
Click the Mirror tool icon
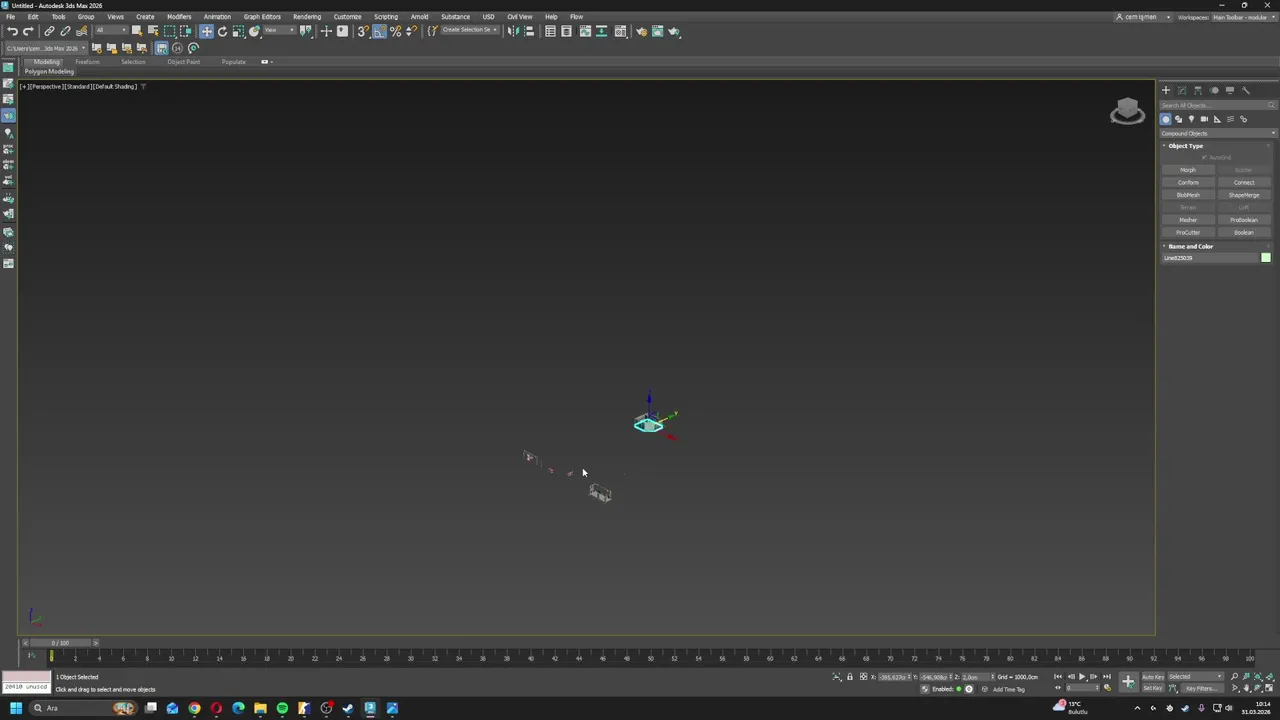tap(513, 31)
